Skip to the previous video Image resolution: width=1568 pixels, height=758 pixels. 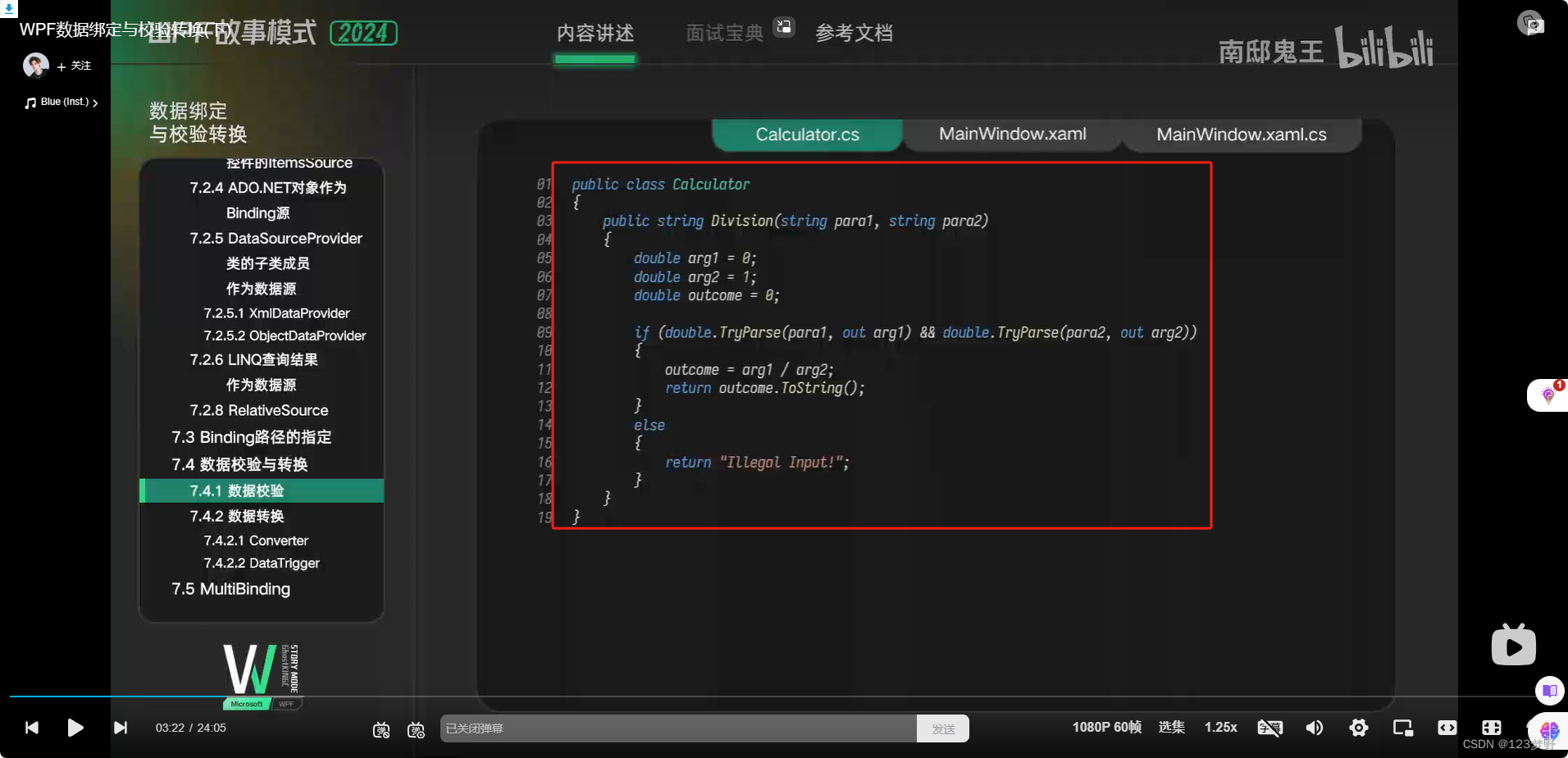pos(32,728)
